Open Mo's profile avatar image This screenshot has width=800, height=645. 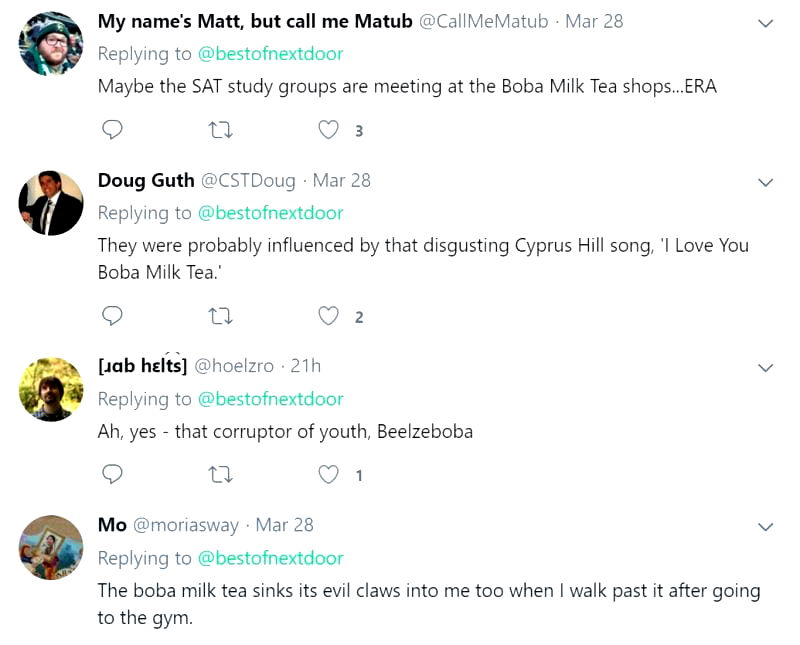51,548
